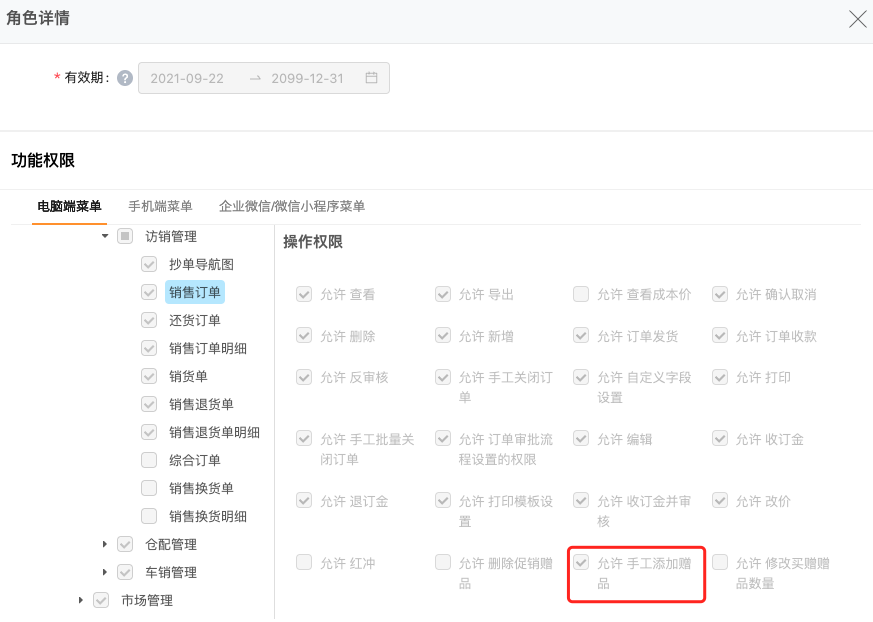Image resolution: width=873 pixels, height=622 pixels.
Task: Toggle 允许 手工添加赠品 checkbox
Action: pyautogui.click(x=581, y=562)
